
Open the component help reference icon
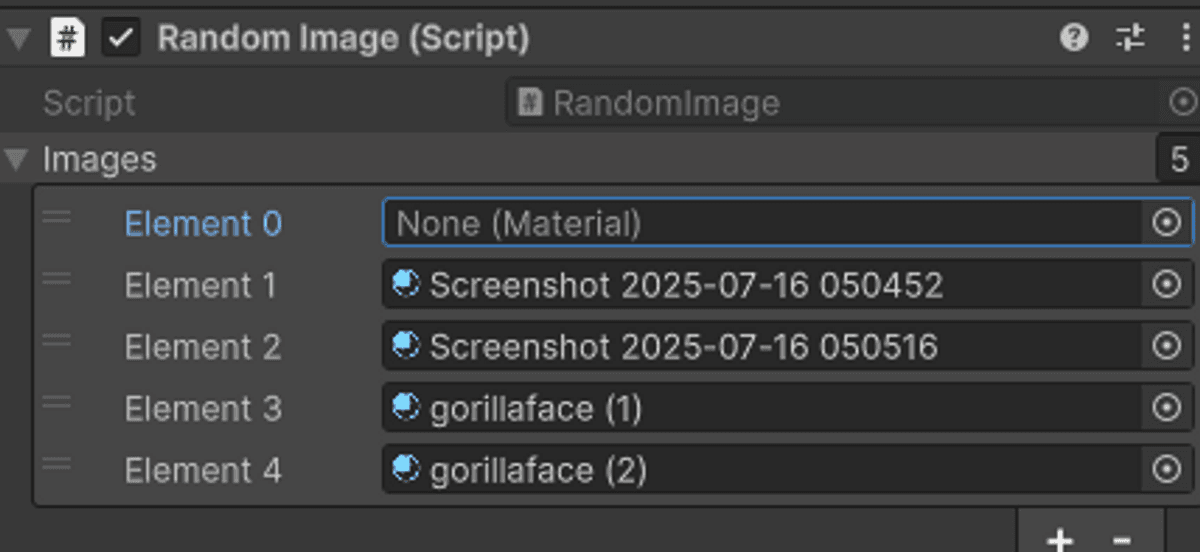pyautogui.click(x=1074, y=39)
